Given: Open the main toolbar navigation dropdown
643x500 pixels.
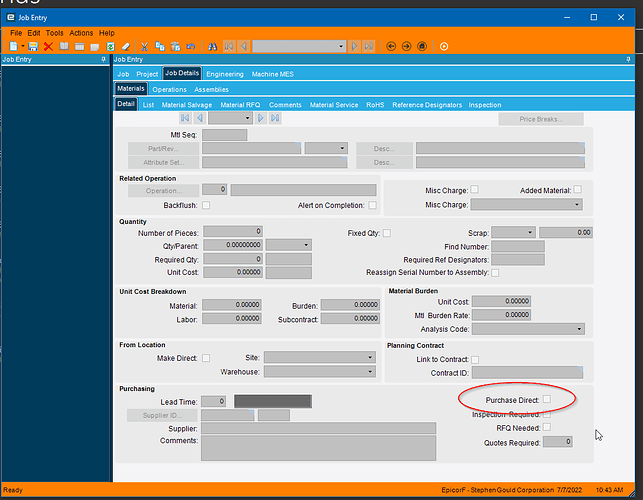Looking at the screenshot, I should [x=341, y=46].
